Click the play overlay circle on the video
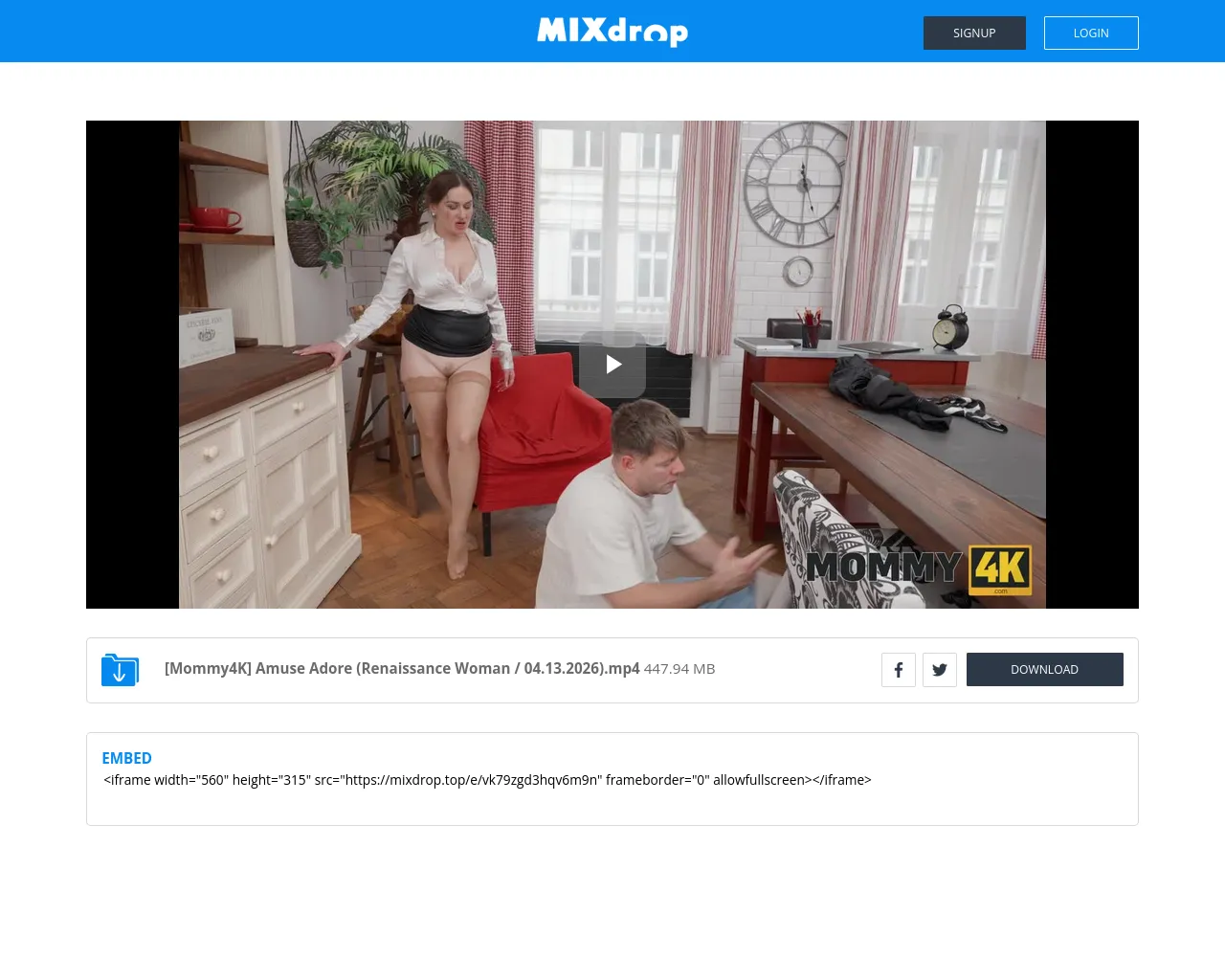This screenshot has width=1225, height=980. 612,365
